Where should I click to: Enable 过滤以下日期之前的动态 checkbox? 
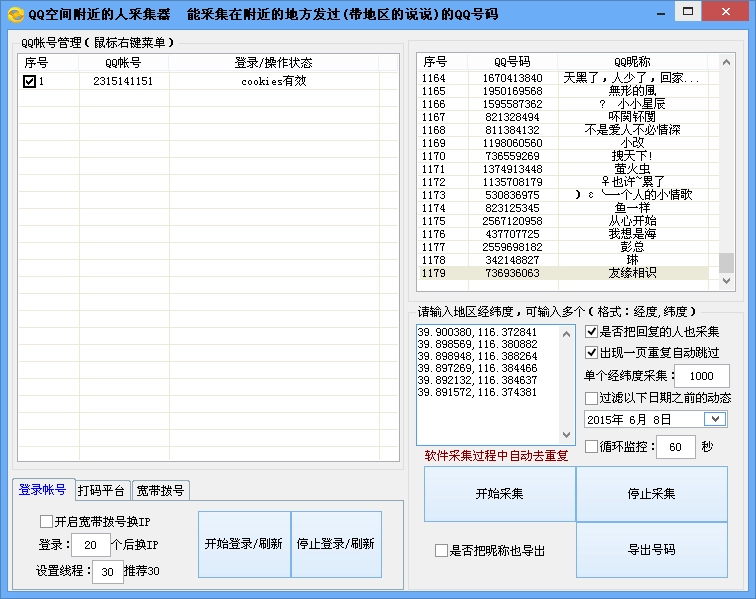[x=592, y=398]
